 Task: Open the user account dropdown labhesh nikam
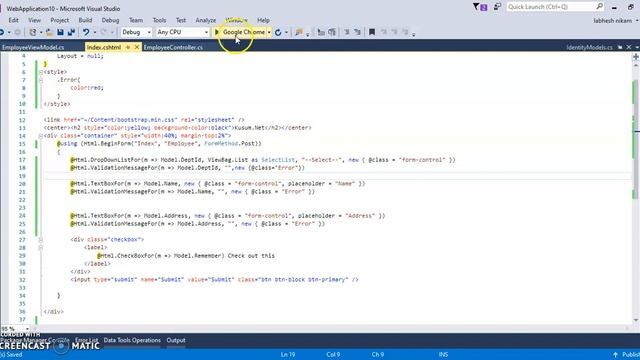point(616,20)
